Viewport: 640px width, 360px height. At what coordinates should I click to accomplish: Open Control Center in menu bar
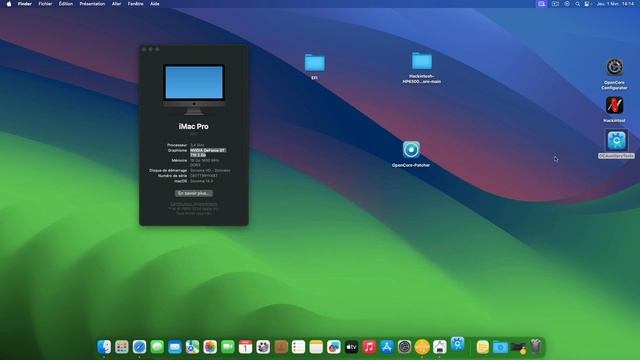pos(587,4)
